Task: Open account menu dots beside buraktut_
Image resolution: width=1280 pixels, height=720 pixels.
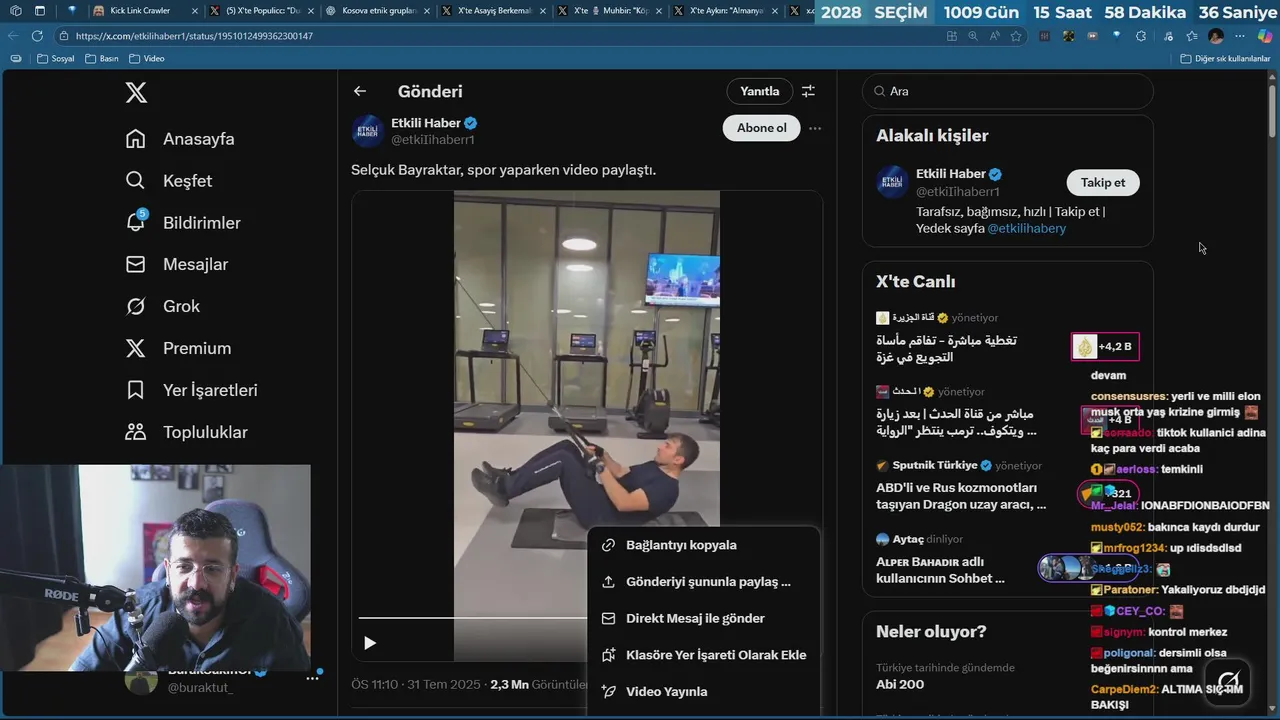Action: pyautogui.click(x=312, y=678)
